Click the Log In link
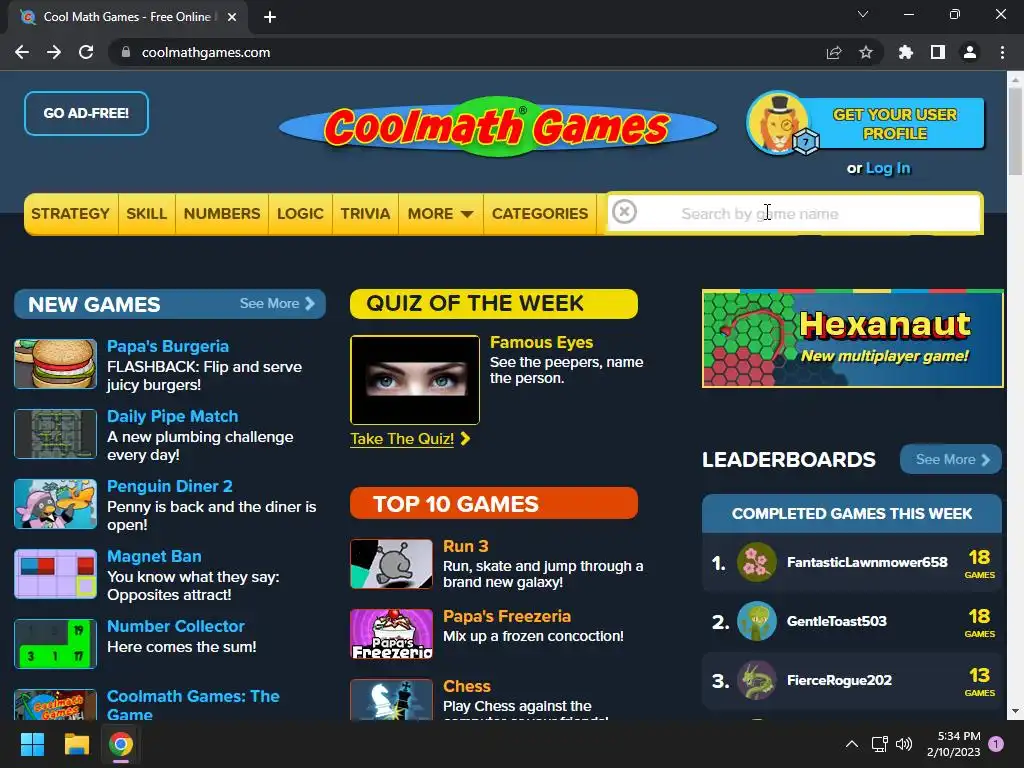This screenshot has height=768, width=1024. (x=888, y=168)
